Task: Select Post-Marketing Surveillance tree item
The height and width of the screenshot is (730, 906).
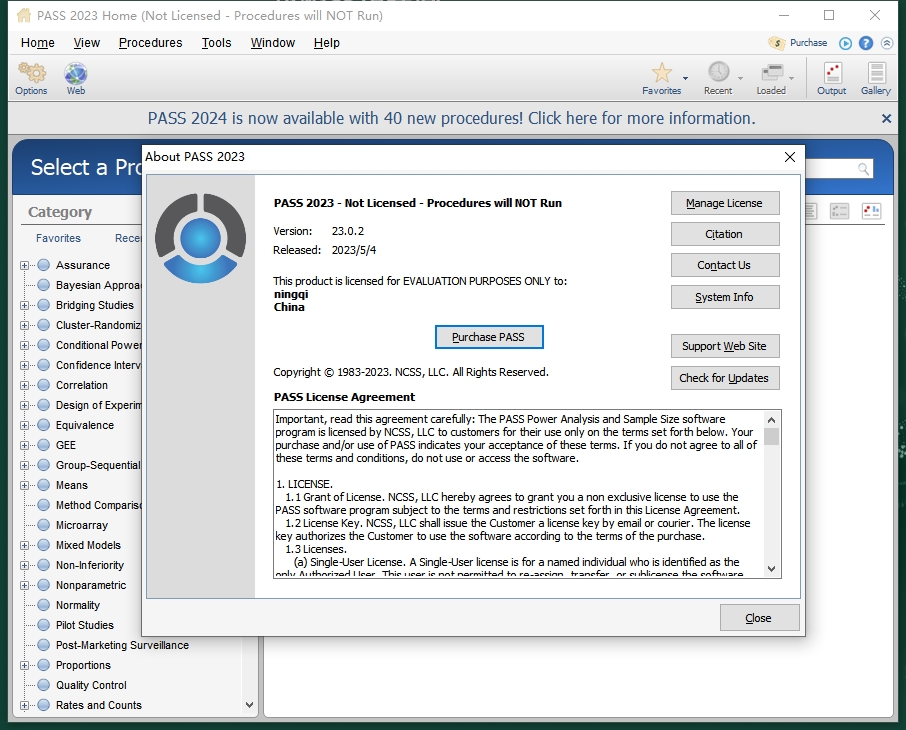Action: coord(122,645)
